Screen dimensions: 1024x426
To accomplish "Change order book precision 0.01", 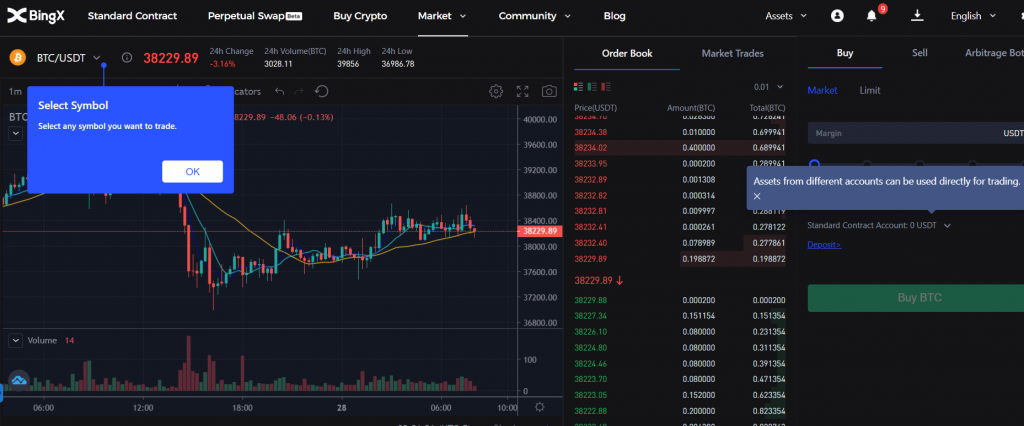I will [x=768, y=86].
